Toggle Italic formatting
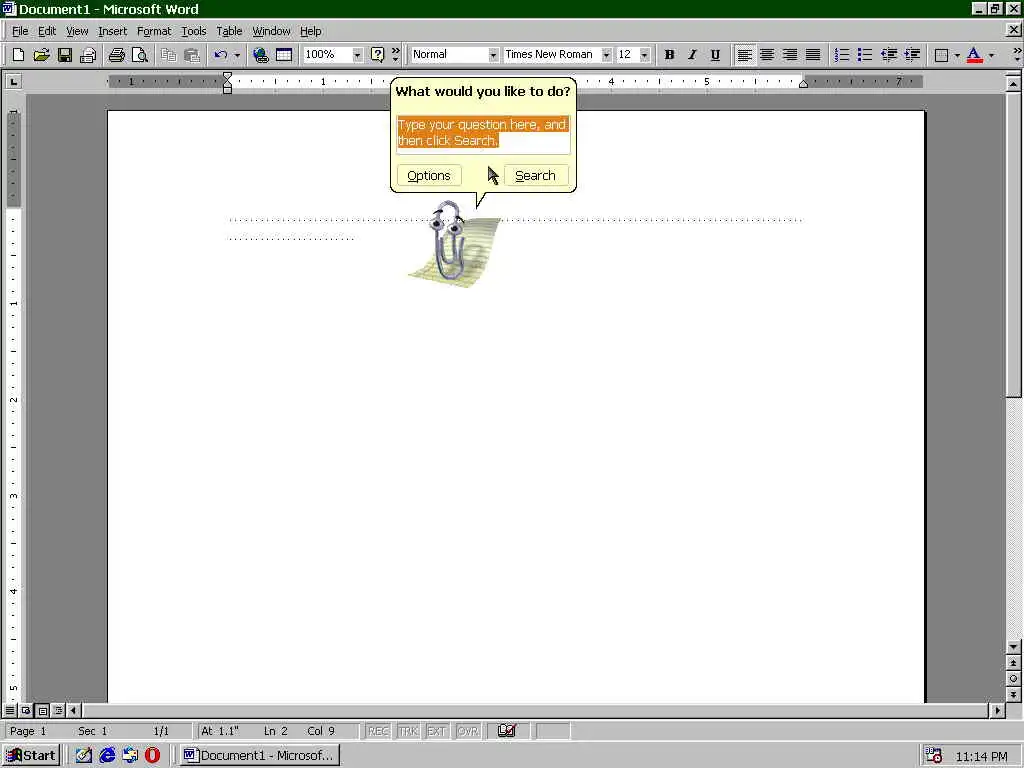This screenshot has height=768, width=1024. (692, 55)
